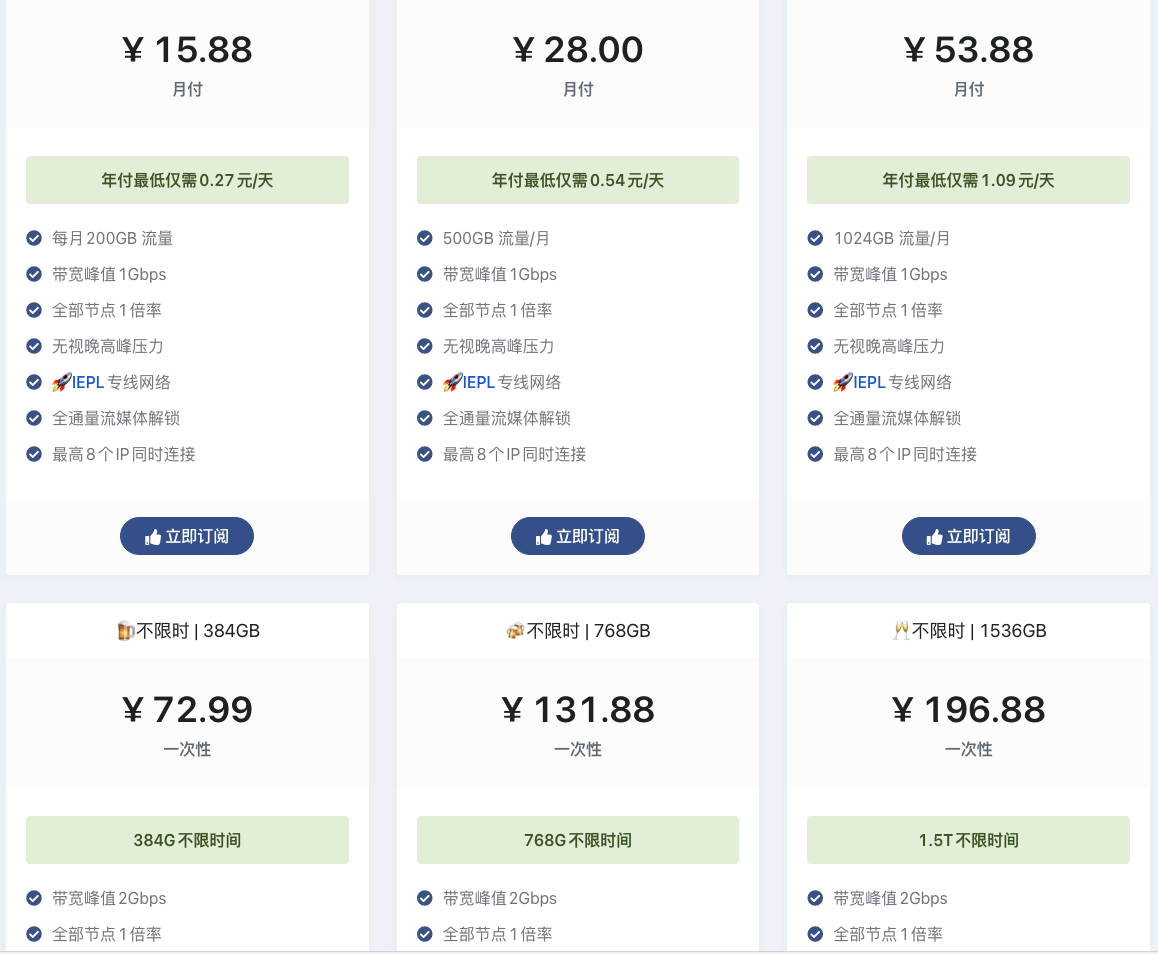1158x954 pixels.
Task: Click subscribe button under ¥28.00 plan
Action: 578,536
